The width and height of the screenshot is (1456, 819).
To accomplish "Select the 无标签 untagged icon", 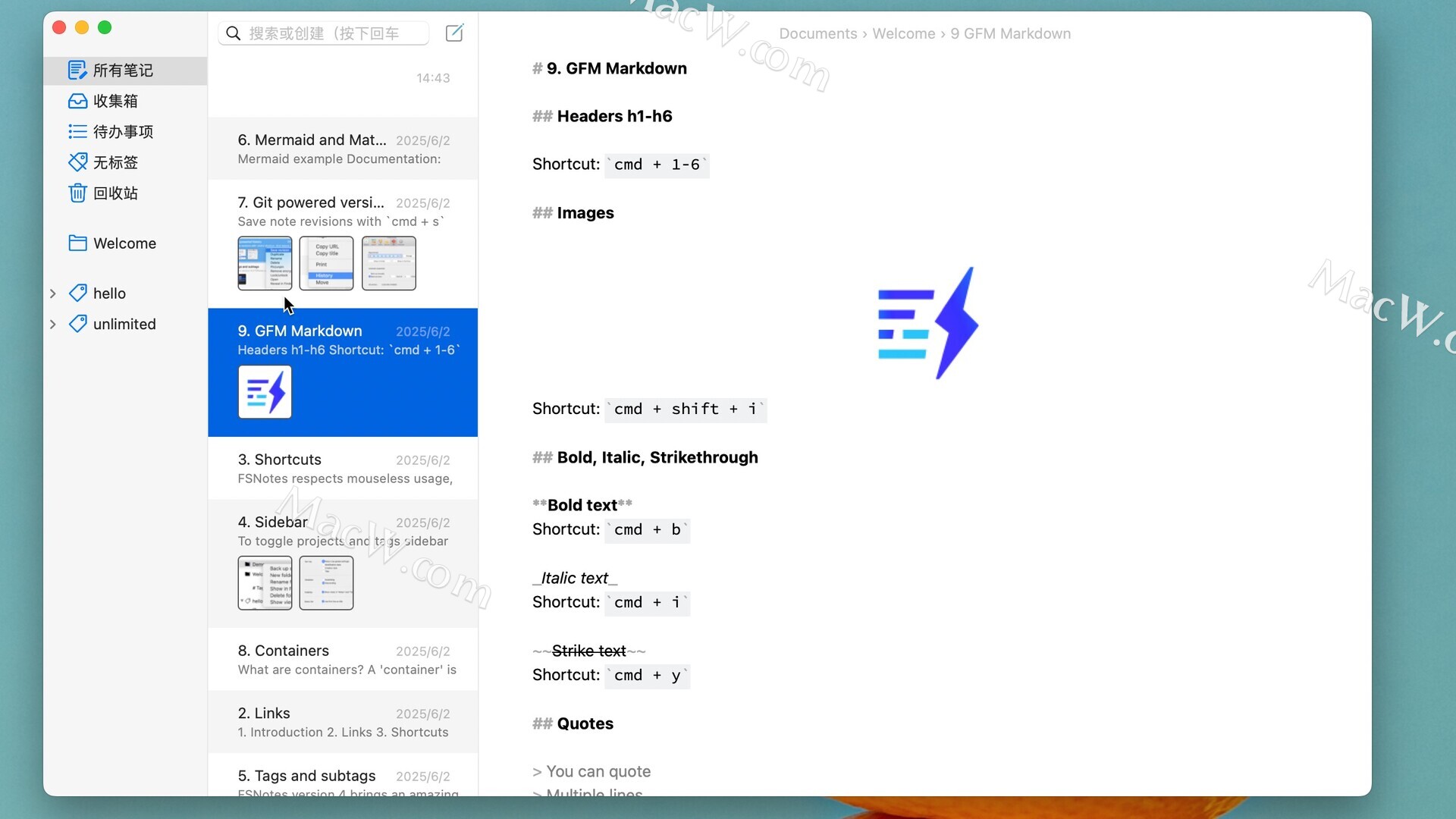I will (x=77, y=162).
